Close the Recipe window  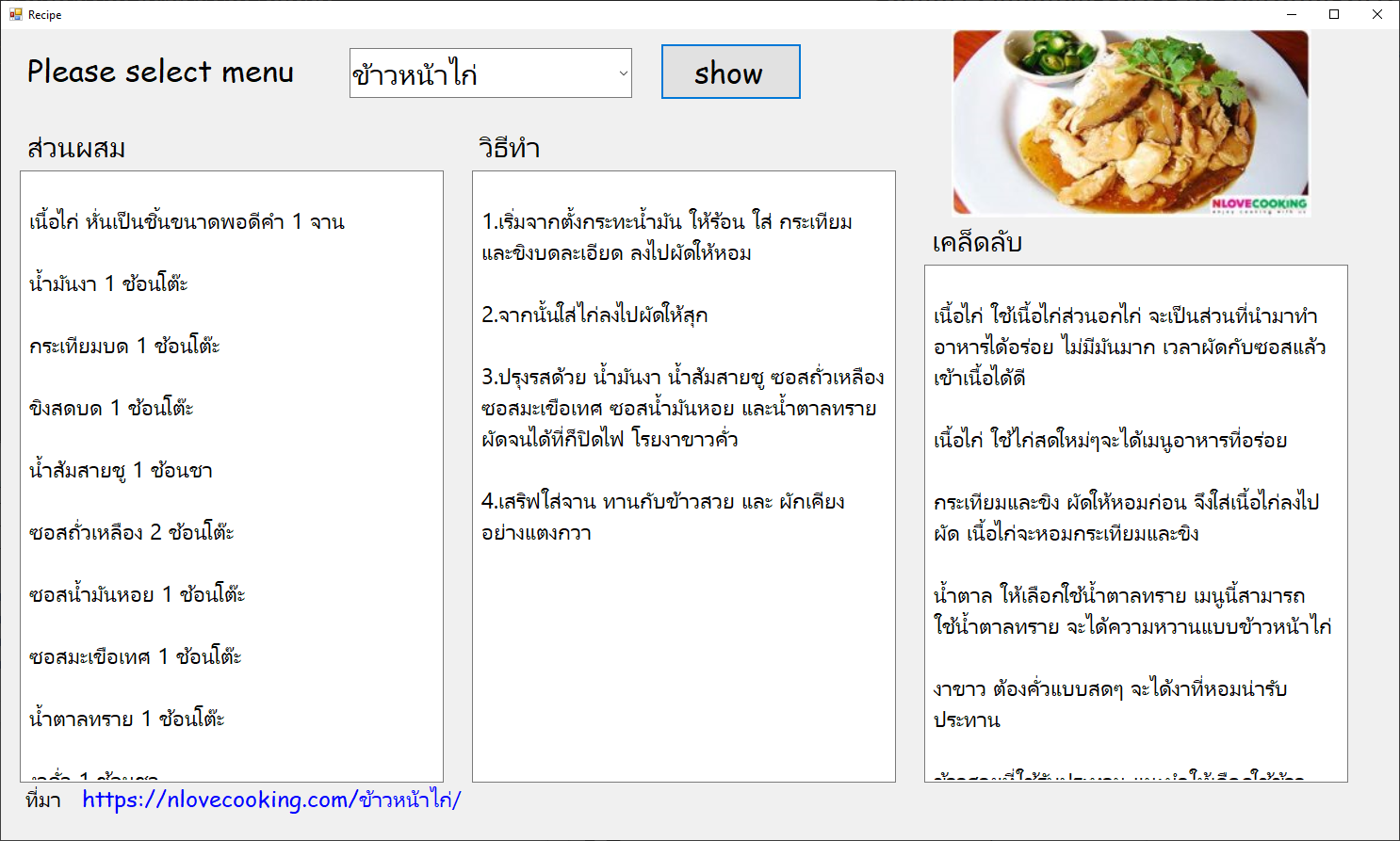1377,14
